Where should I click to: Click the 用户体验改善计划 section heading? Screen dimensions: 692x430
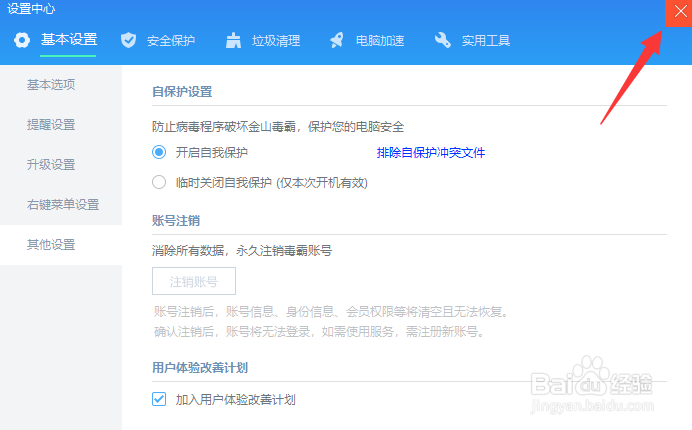pos(200,367)
